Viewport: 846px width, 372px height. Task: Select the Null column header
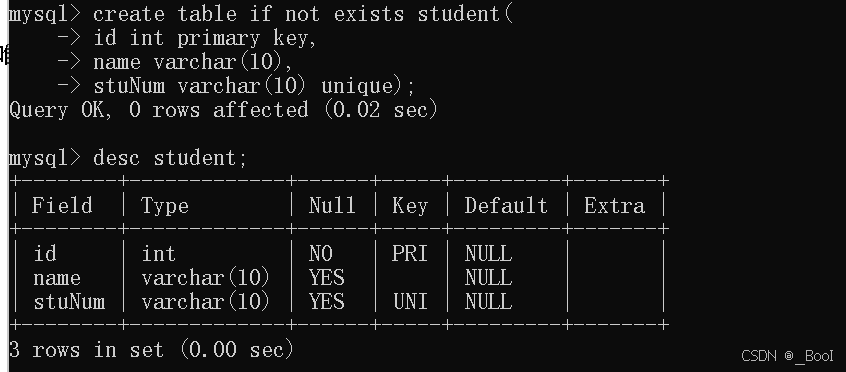click(332, 206)
